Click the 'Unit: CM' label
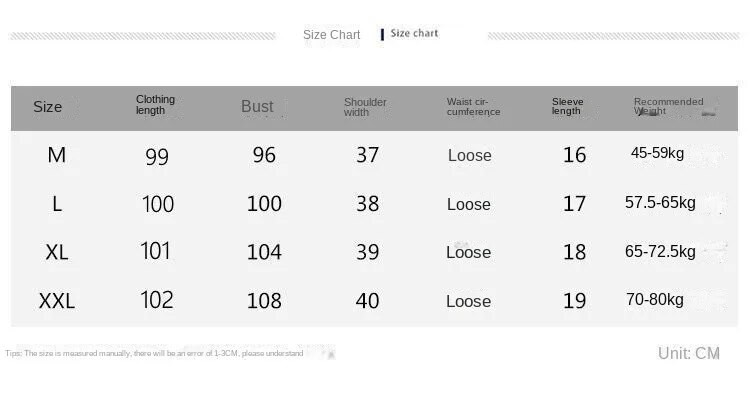This screenshot has height=403, width=750. pyautogui.click(x=688, y=353)
